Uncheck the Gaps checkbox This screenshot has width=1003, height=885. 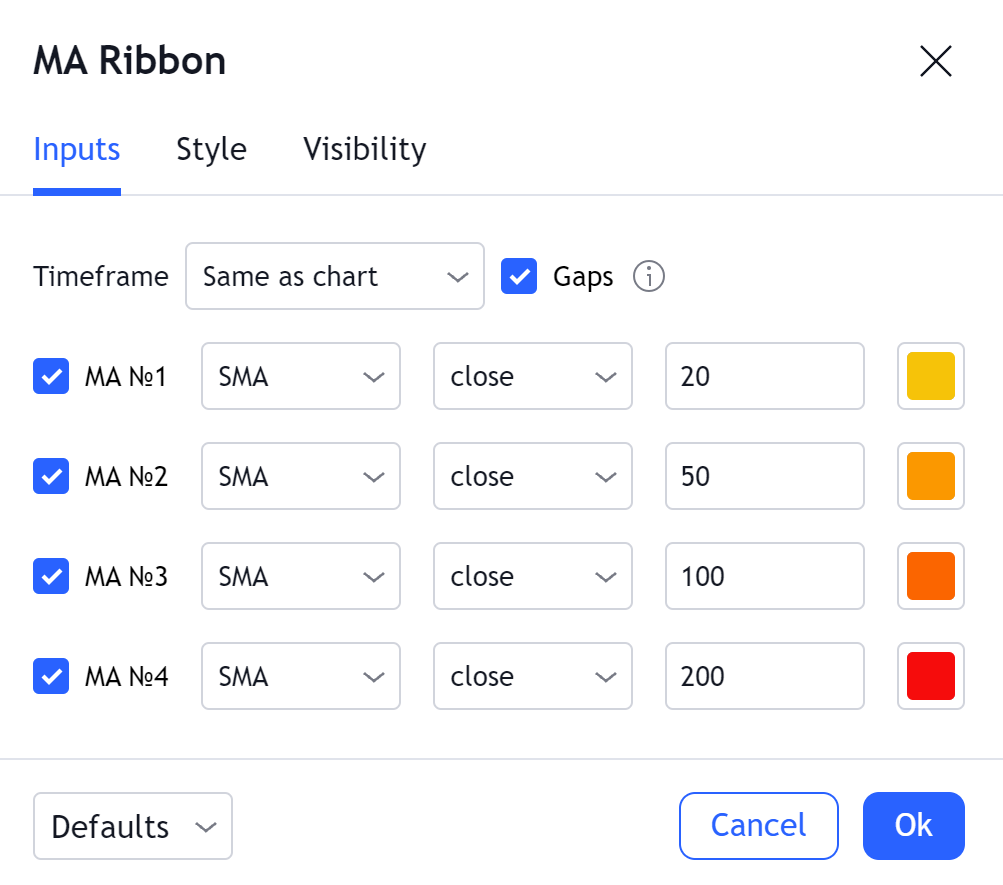pyautogui.click(x=519, y=276)
